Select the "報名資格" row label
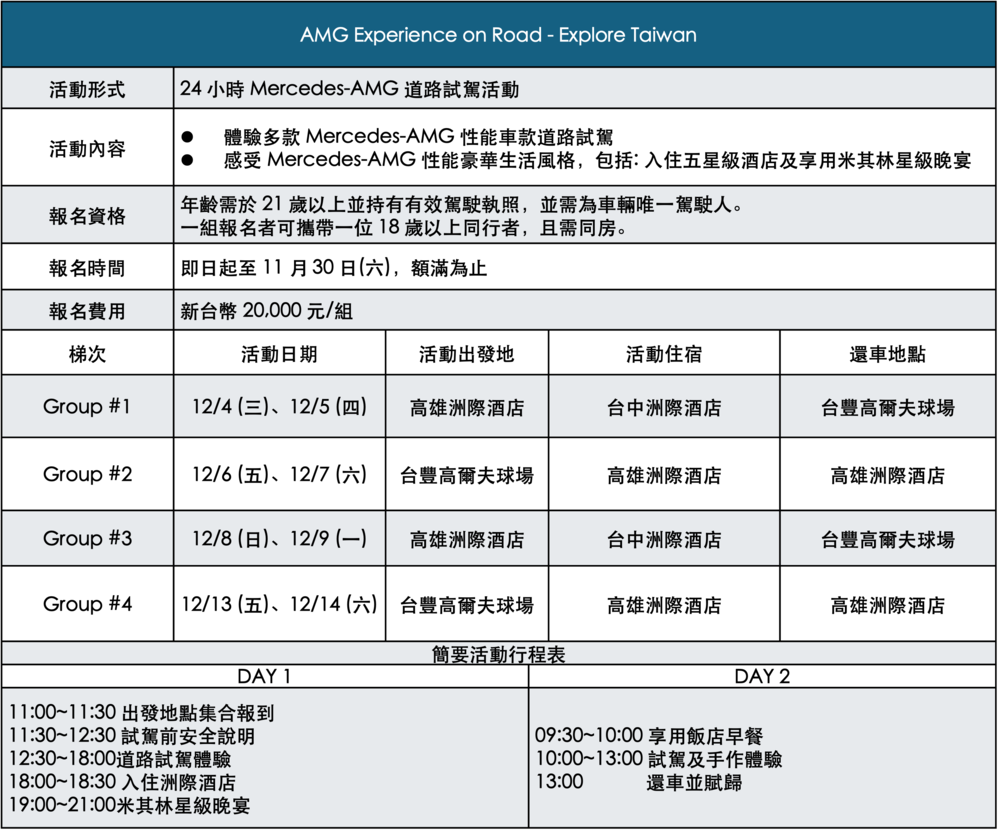Viewport: 1000px width, 830px height. click(87, 216)
